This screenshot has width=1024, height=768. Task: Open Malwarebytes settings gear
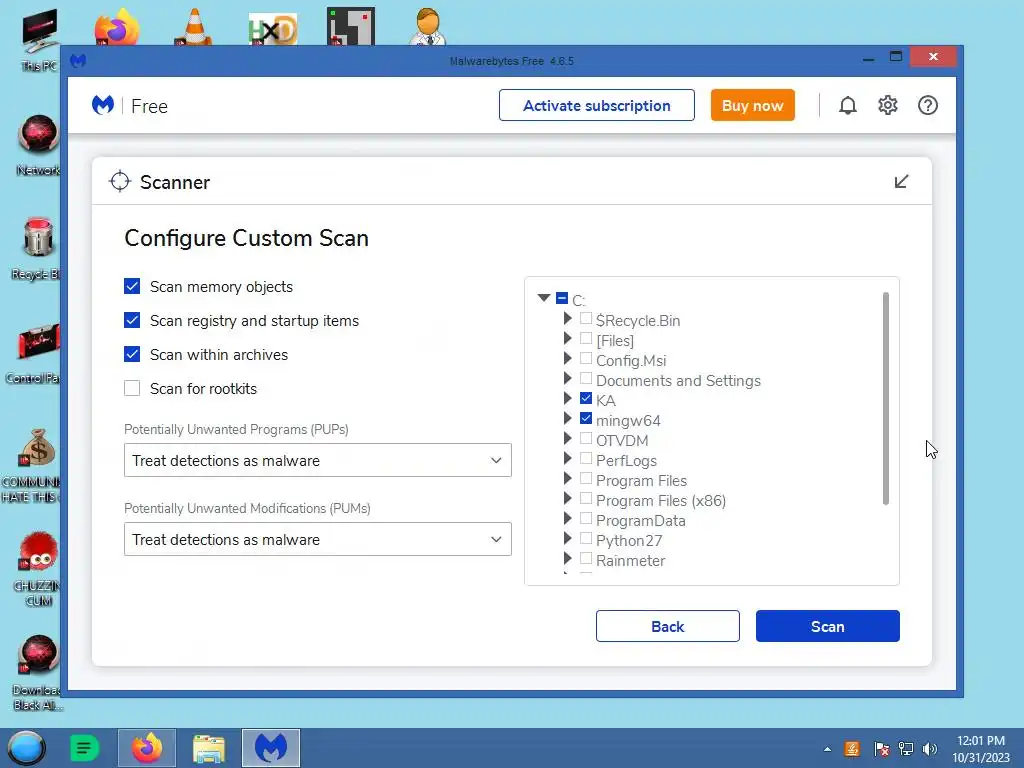click(888, 105)
